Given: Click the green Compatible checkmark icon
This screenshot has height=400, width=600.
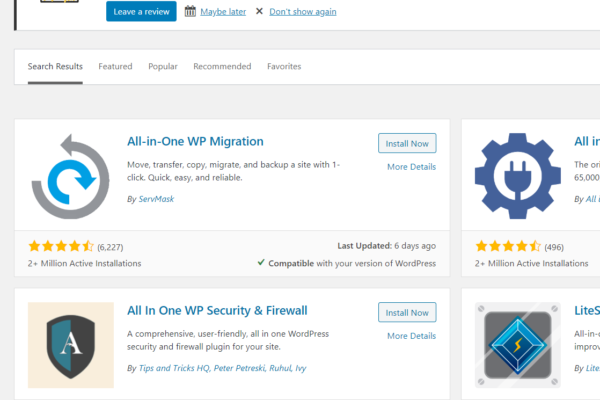Looking at the screenshot, I should point(261,263).
